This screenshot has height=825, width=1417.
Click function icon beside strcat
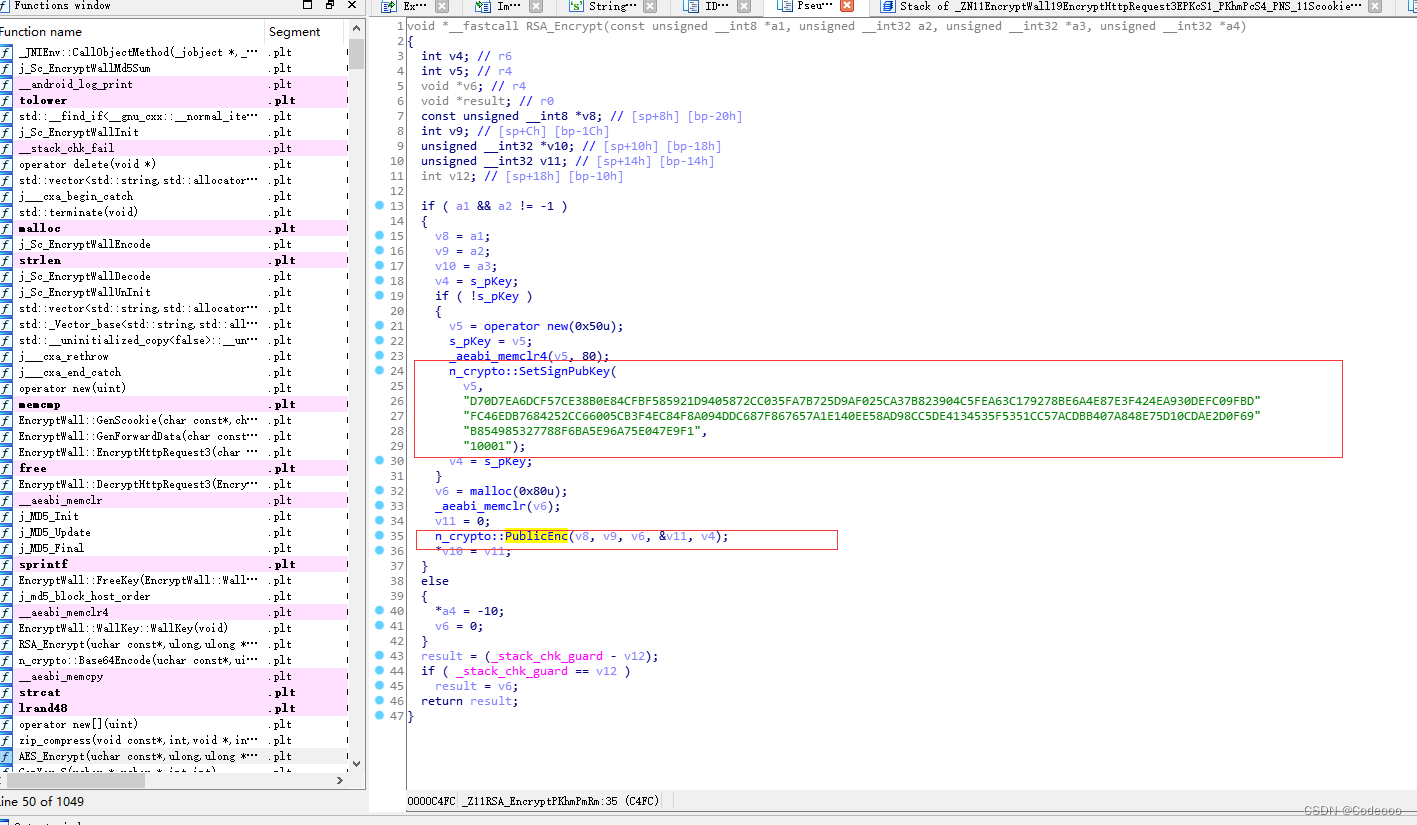6,692
